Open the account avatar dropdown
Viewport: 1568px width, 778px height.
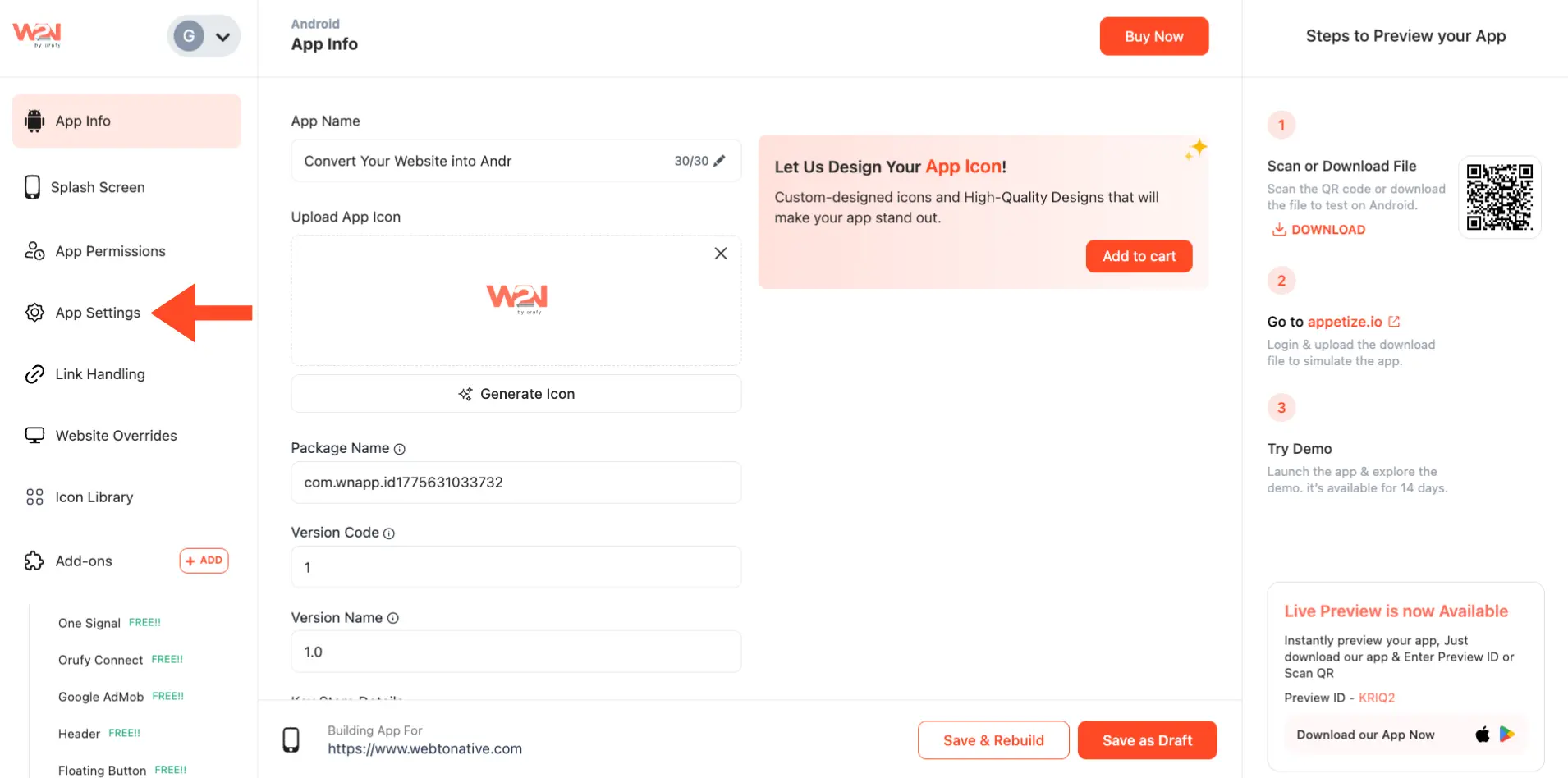(204, 36)
